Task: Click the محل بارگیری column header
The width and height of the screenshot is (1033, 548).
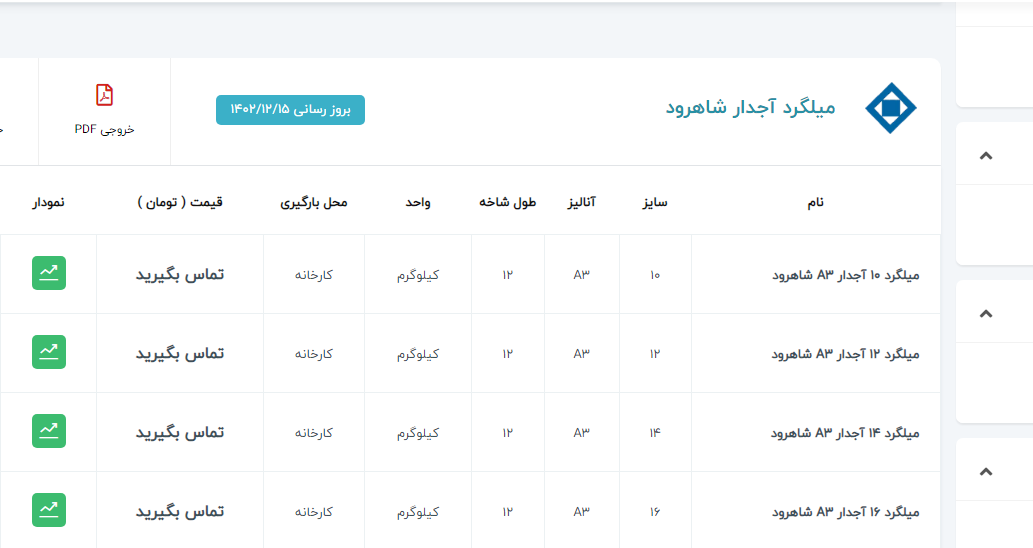Action: pos(314,202)
